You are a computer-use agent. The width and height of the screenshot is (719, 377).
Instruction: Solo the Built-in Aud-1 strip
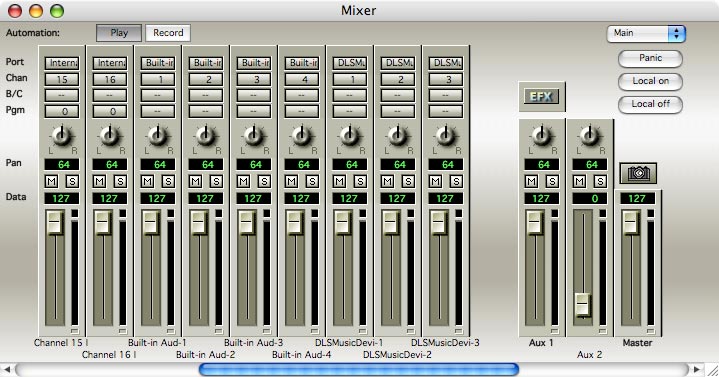[168, 181]
